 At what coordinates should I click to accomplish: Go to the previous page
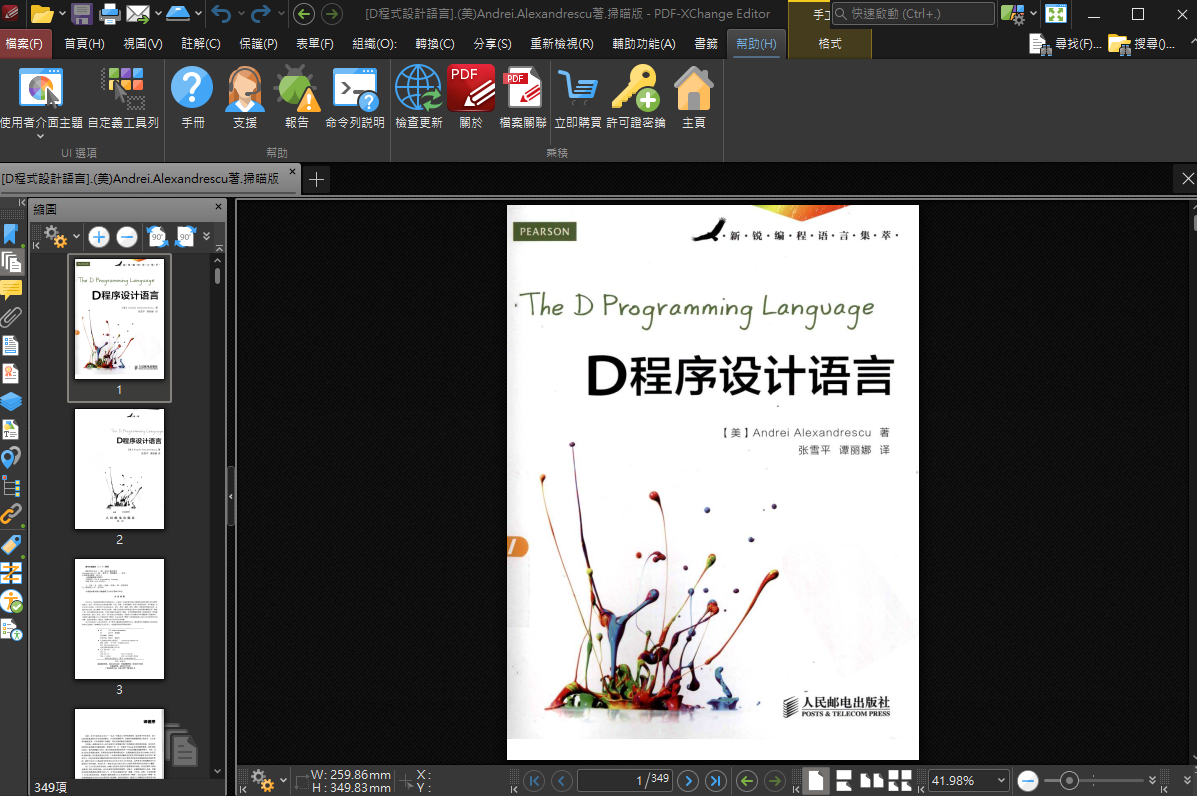[562, 780]
